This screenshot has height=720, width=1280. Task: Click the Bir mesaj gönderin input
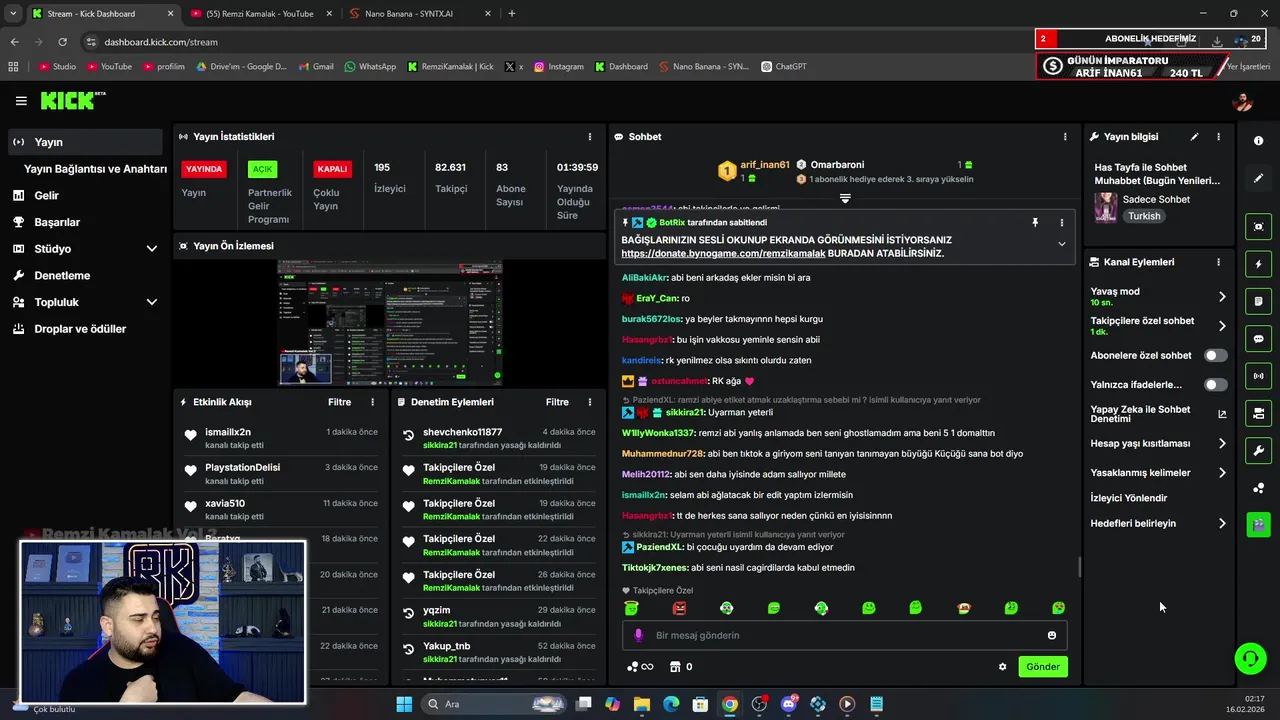pos(845,635)
